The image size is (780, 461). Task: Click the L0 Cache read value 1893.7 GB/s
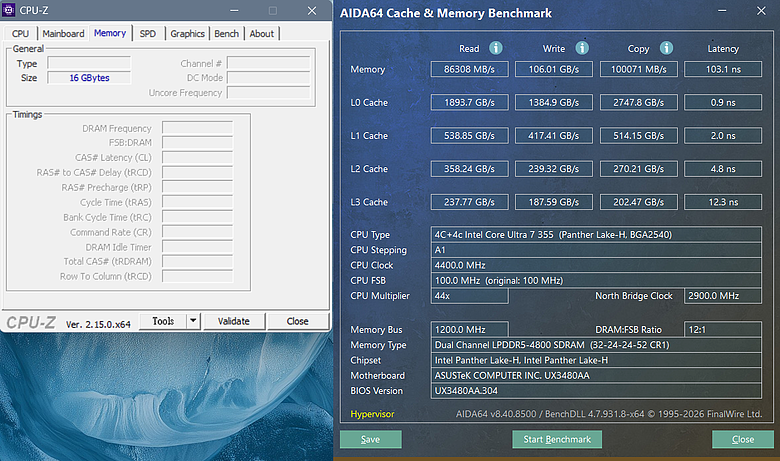tap(470, 102)
